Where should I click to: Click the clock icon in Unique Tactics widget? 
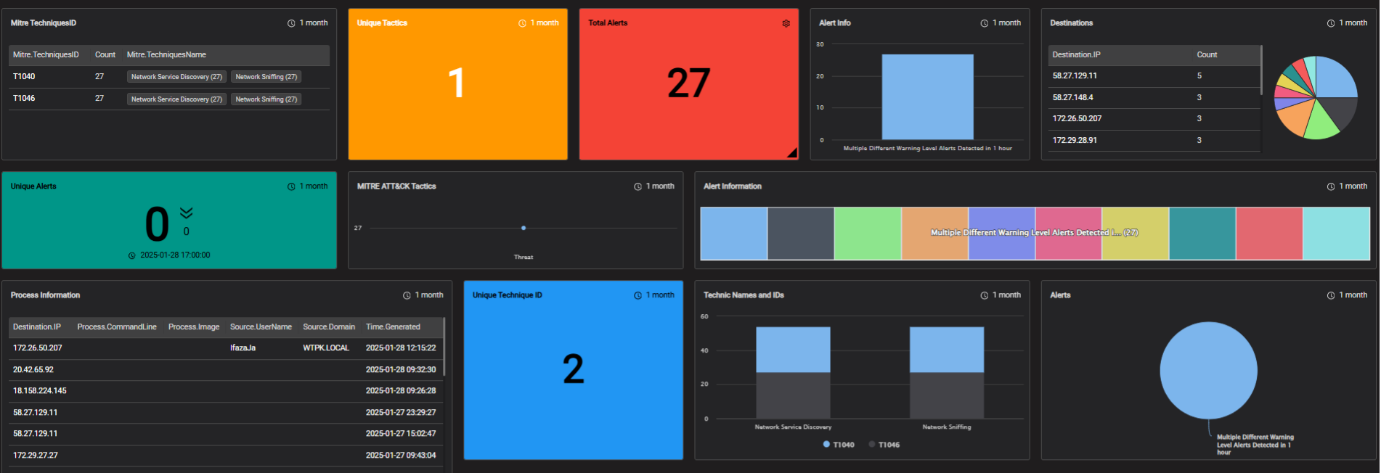coord(522,22)
